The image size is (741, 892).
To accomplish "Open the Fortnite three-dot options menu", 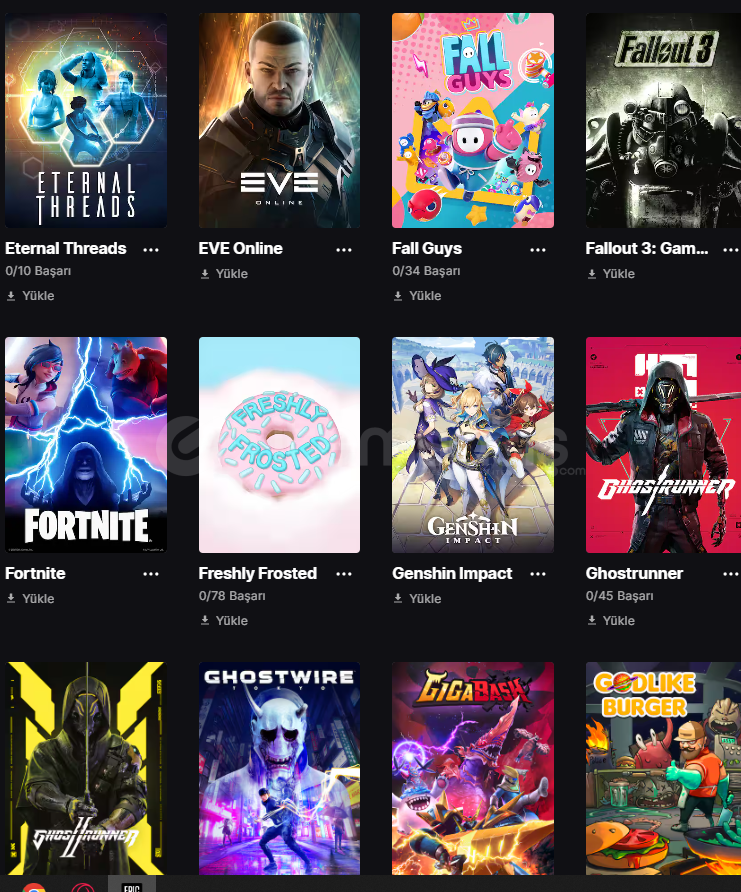I will 151,574.
